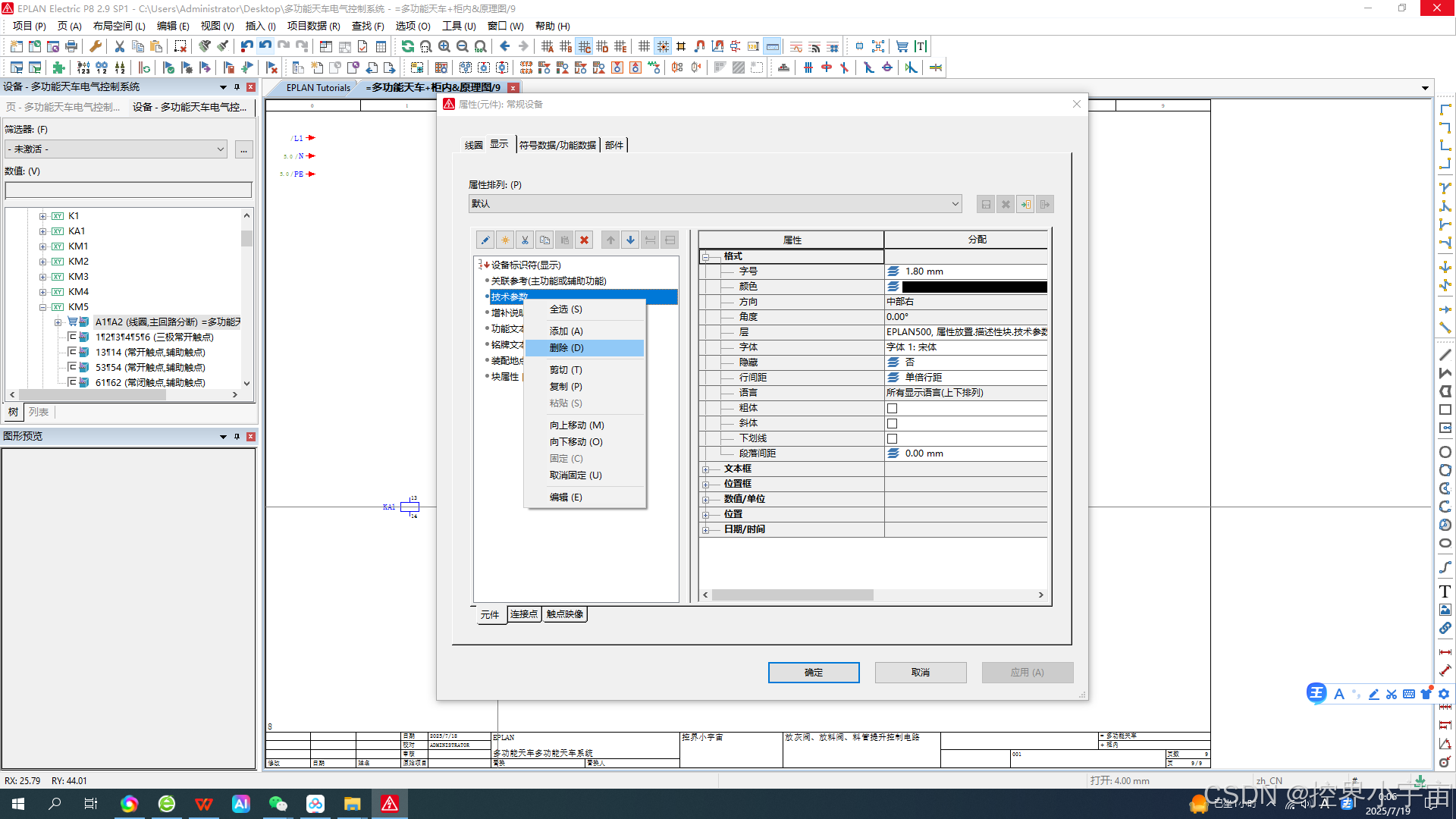Click the print icon in main toolbar
This screenshot has height=819, width=1456.
click(x=71, y=46)
